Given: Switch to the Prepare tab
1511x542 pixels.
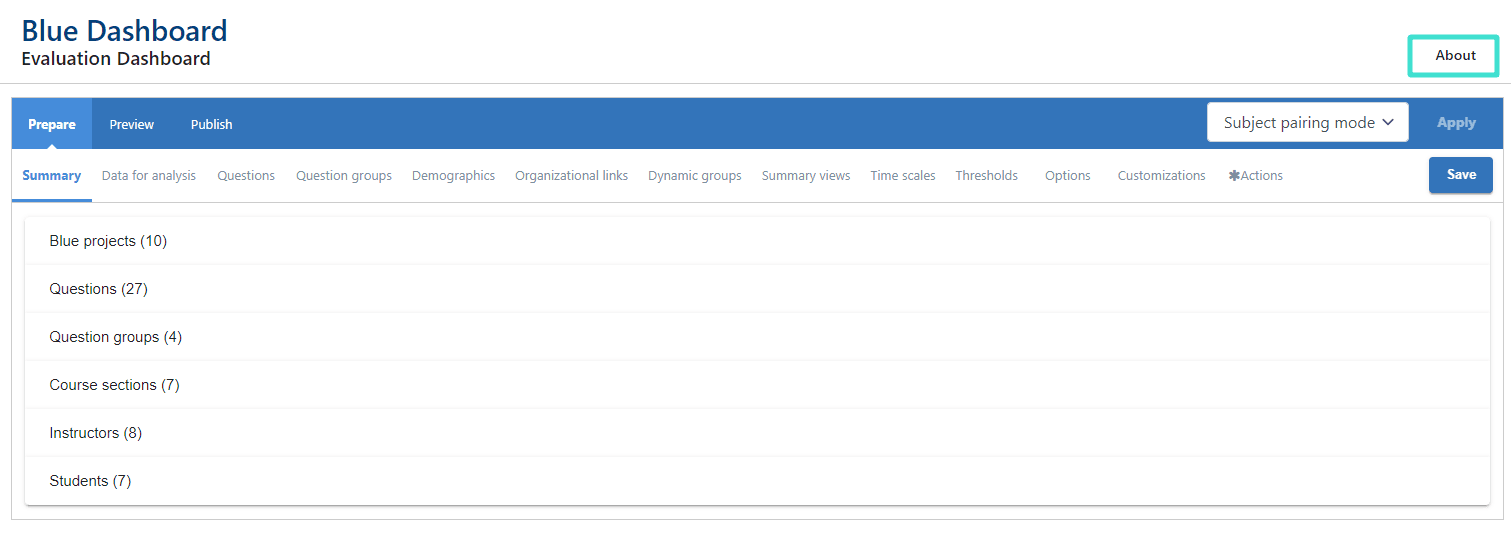Looking at the screenshot, I should (52, 124).
